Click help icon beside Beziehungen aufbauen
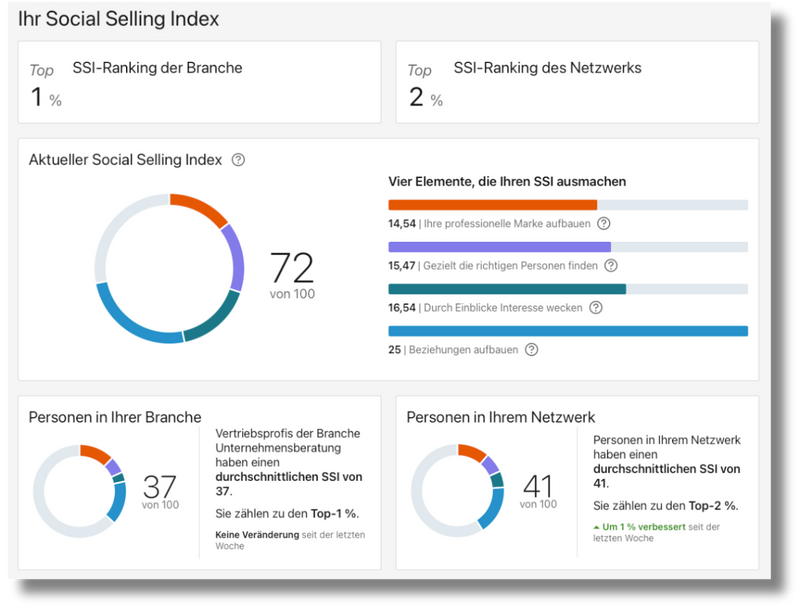This screenshot has height=609, width=805. click(532, 350)
